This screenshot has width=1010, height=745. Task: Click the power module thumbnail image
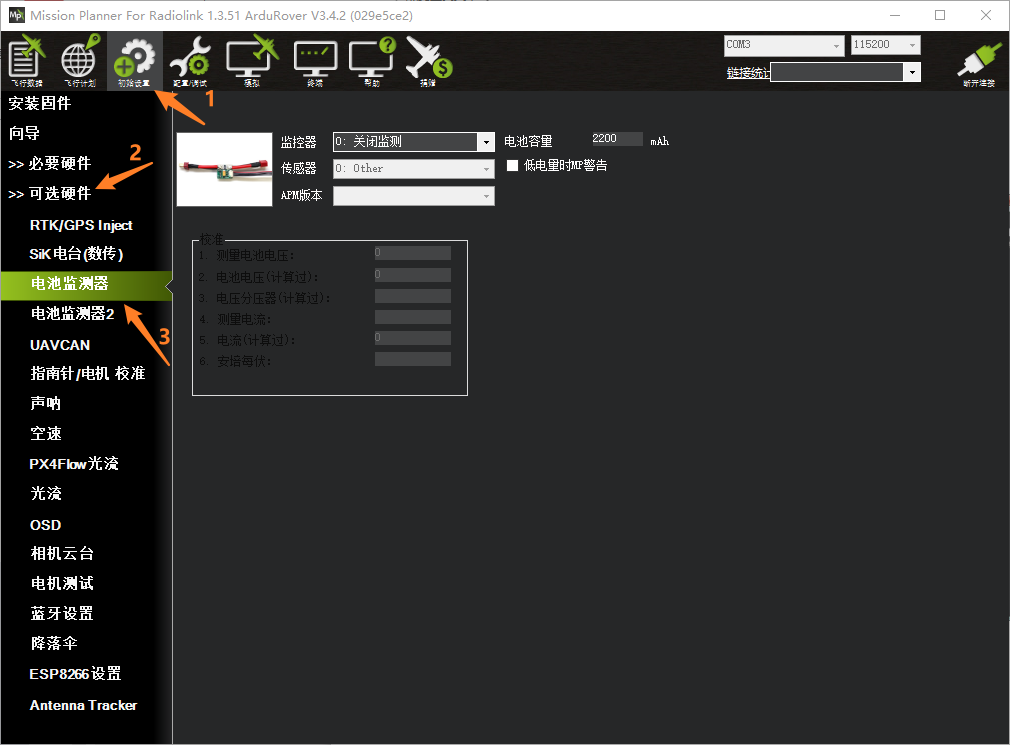pos(224,169)
